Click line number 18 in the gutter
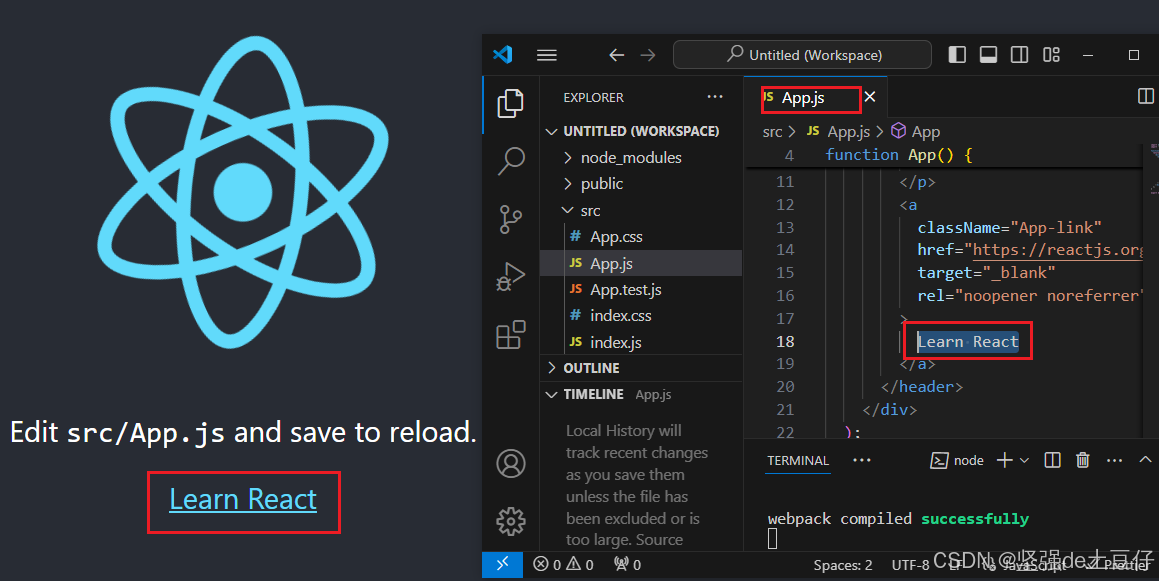The height and width of the screenshot is (581, 1159). tap(785, 342)
